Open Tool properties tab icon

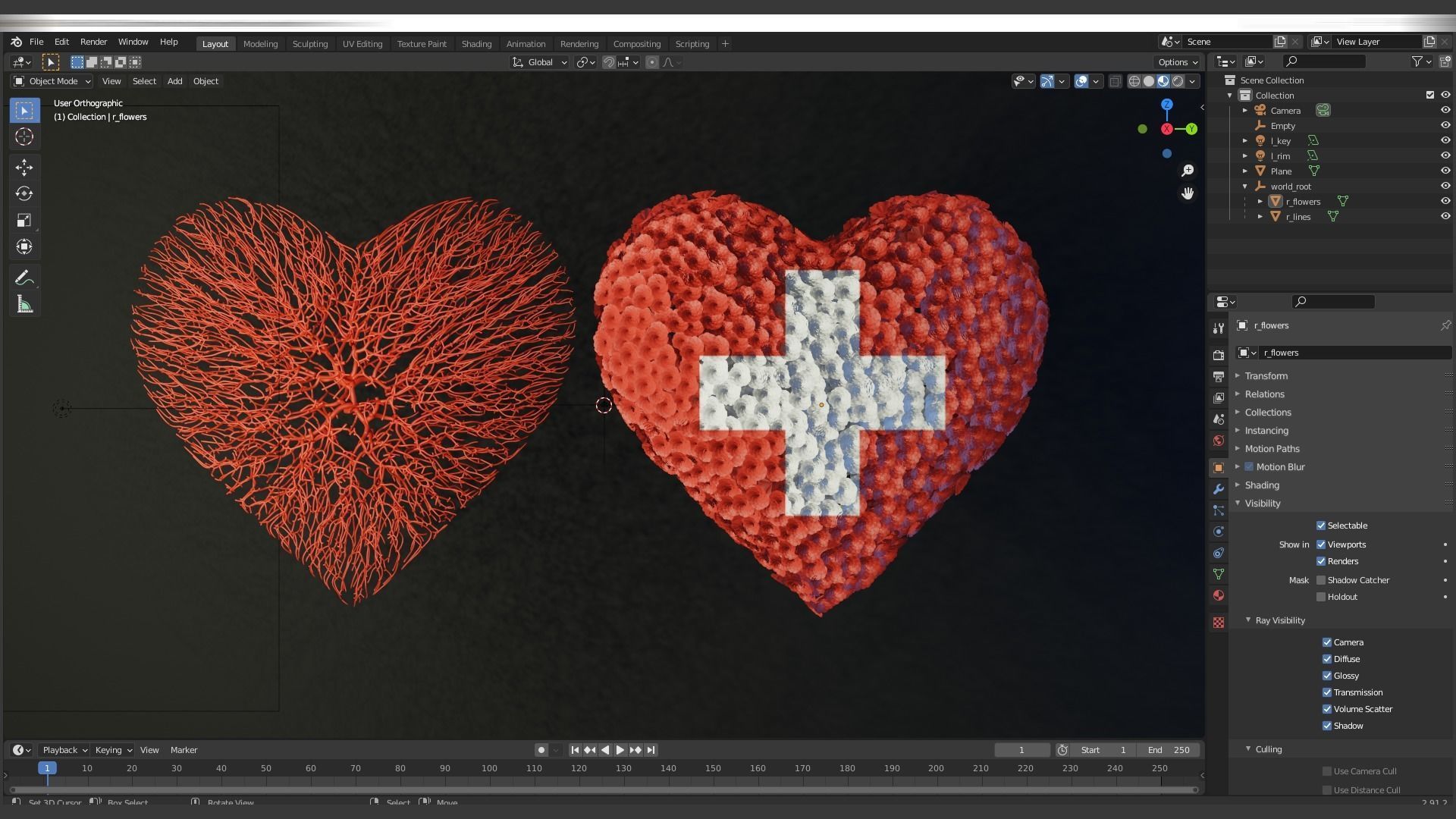[x=1219, y=328]
